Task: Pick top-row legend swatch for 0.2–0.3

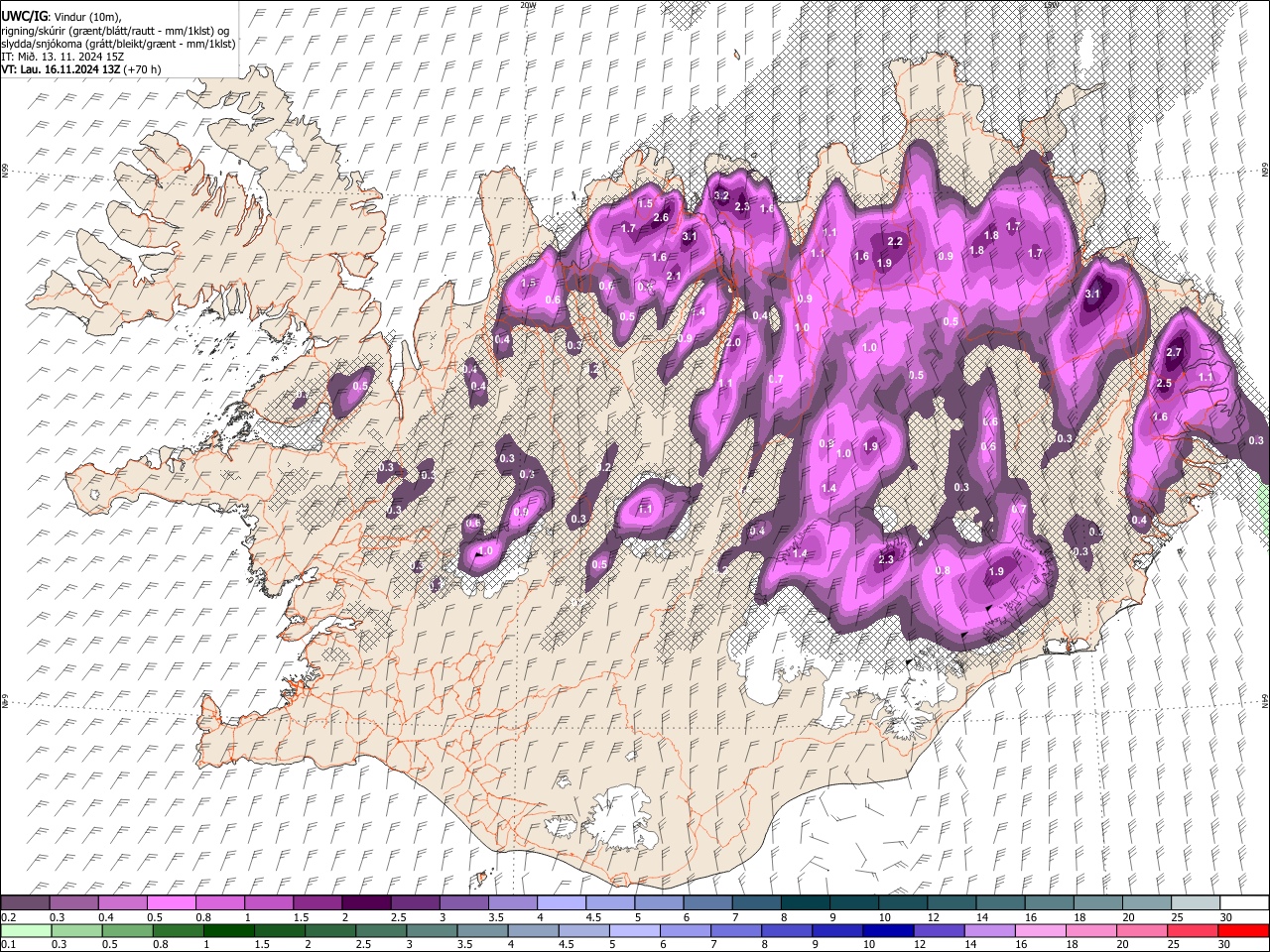Action: 26,902
